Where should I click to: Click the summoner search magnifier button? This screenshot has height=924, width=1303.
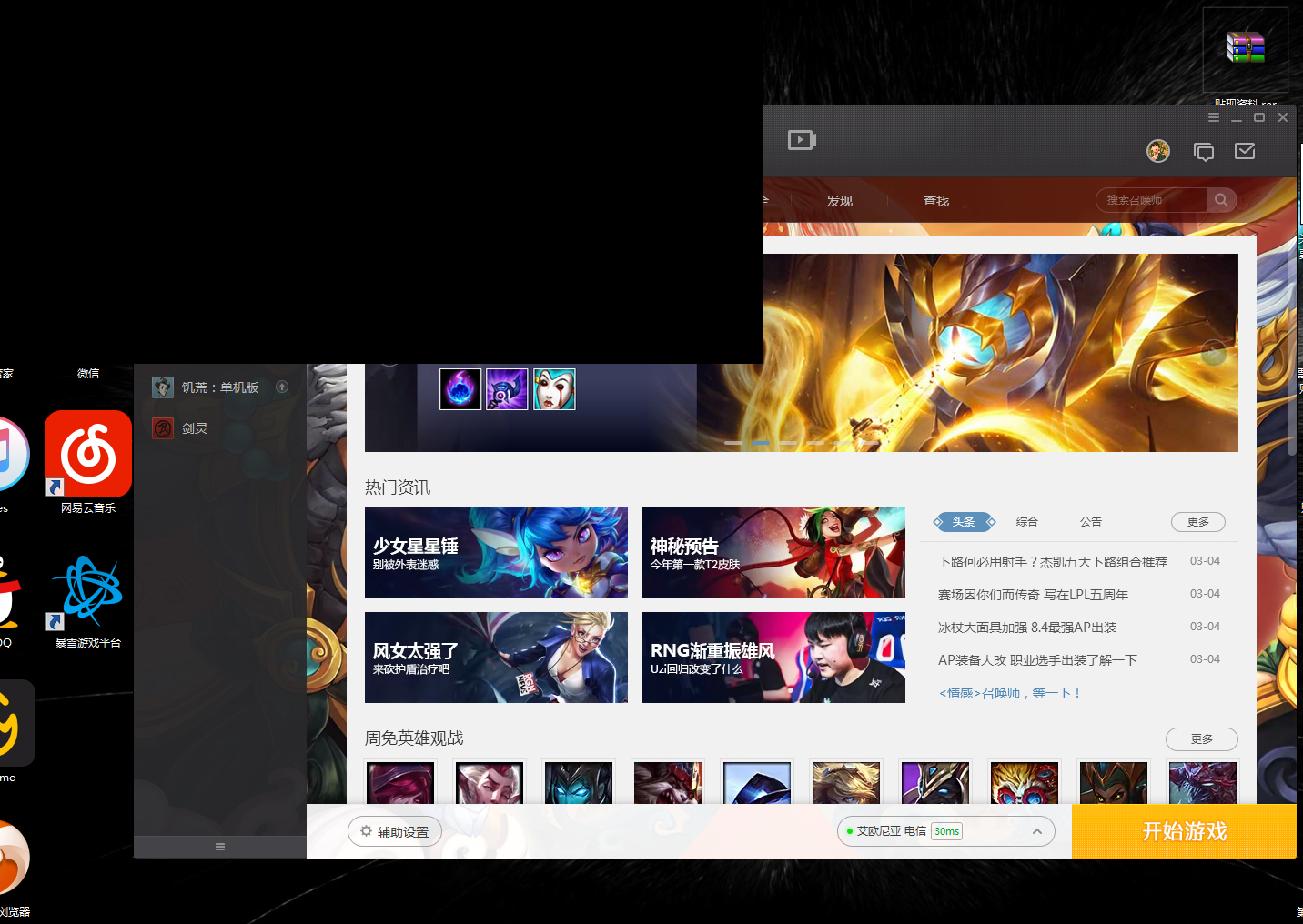pyautogui.click(x=1221, y=200)
